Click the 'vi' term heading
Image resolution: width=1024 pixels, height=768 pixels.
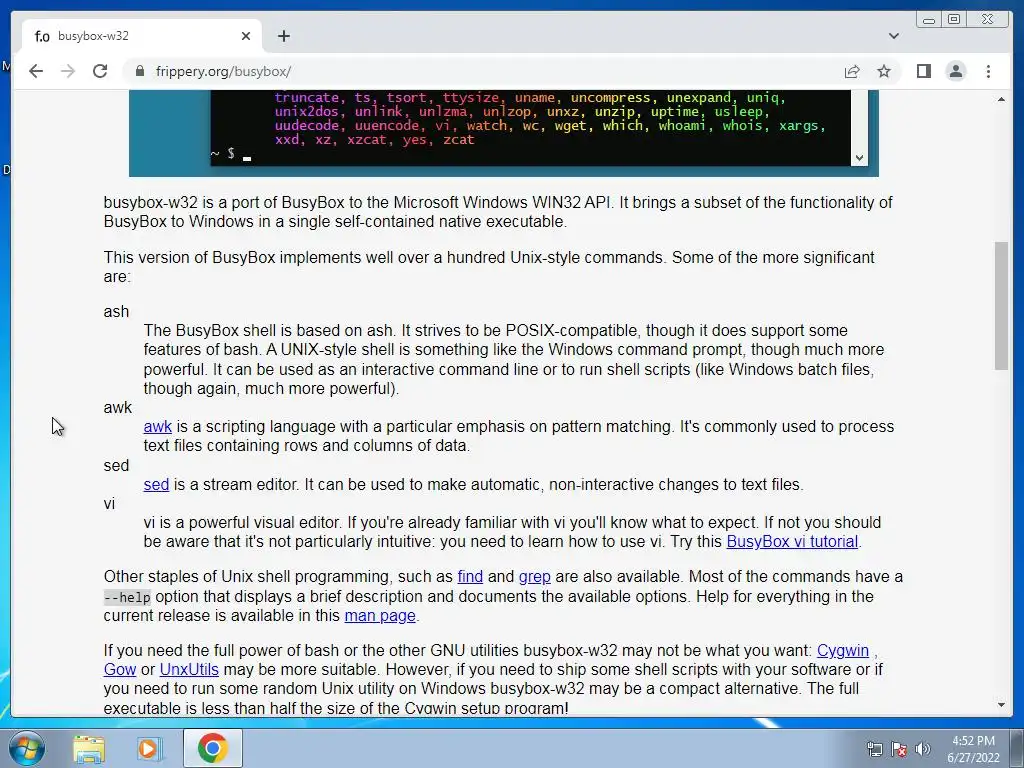(109, 504)
